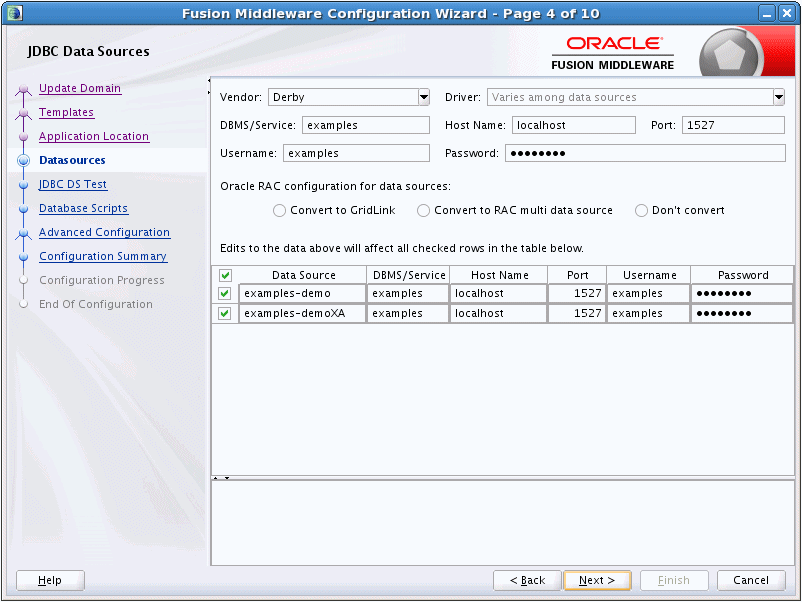Screen dimensions: 802x602
Task: Click the Username input field
Action: coord(357,153)
